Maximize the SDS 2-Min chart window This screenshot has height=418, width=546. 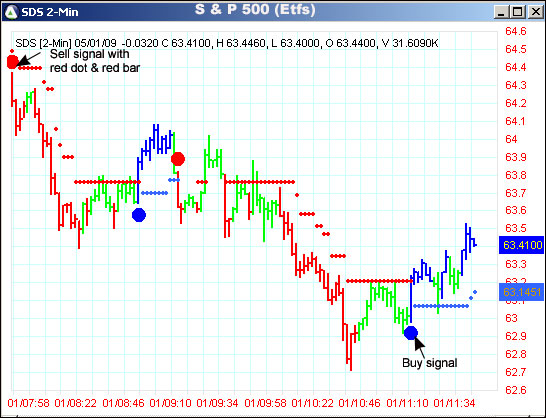click(x=518, y=13)
